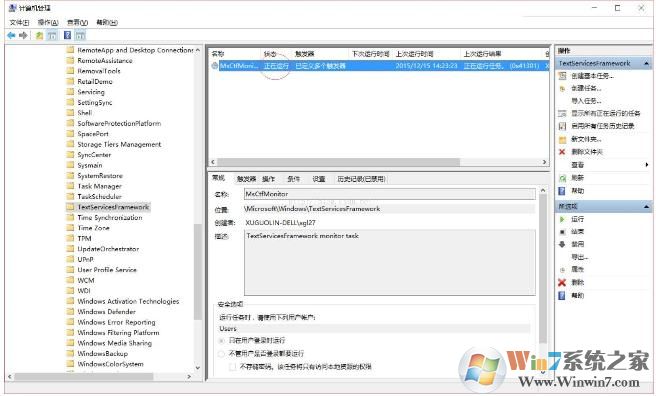Viewport: 656px width, 396px height.
Task: Select the Time Synchronization tree folder
Action: pyautogui.click(x=110, y=217)
